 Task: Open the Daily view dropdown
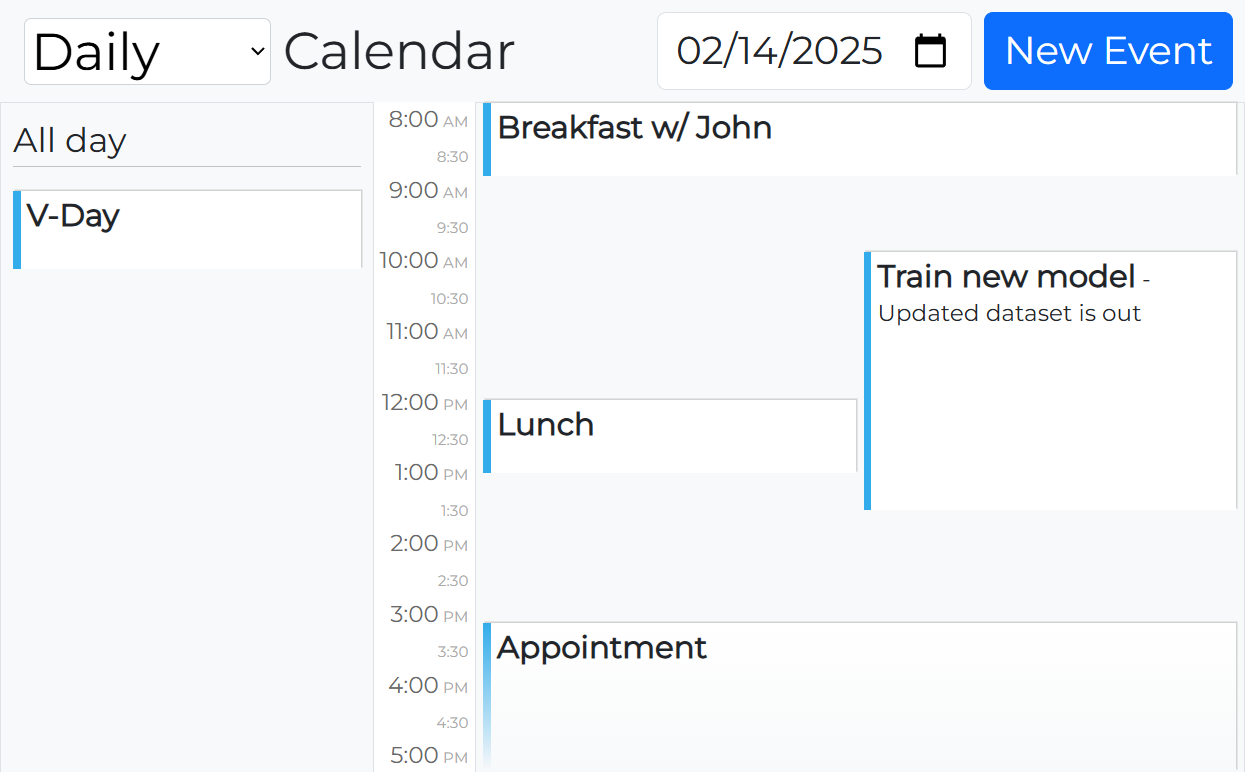[x=147, y=52]
